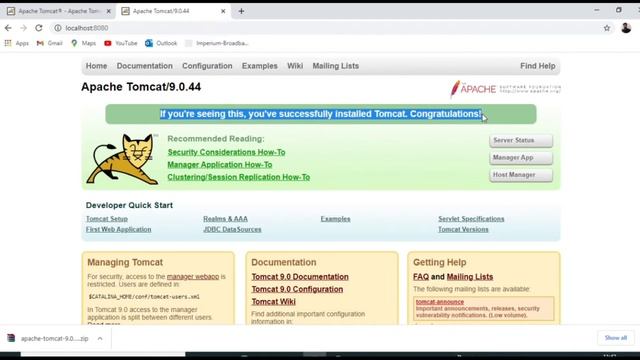Open Security Considerations How-To link
The height and width of the screenshot is (360, 640).
pyautogui.click(x=226, y=152)
